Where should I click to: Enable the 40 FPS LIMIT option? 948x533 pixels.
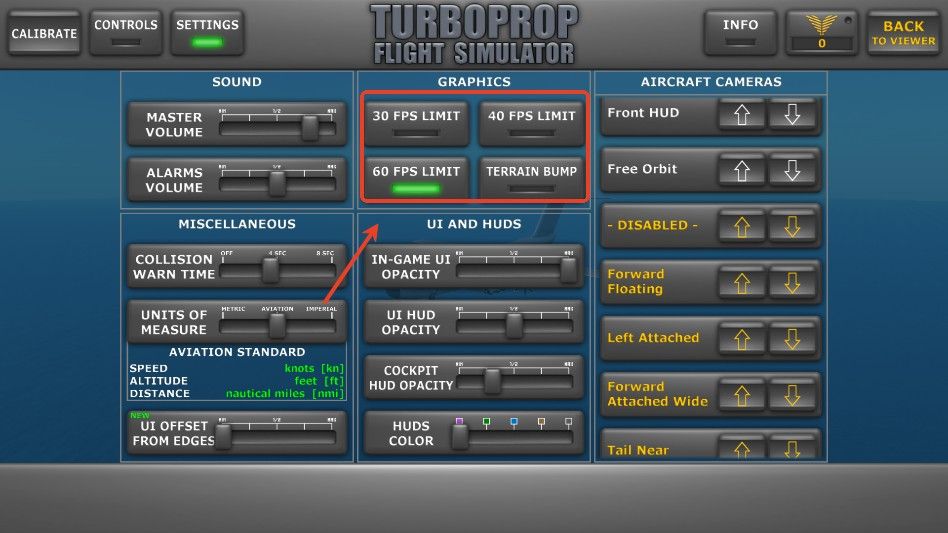(531, 122)
